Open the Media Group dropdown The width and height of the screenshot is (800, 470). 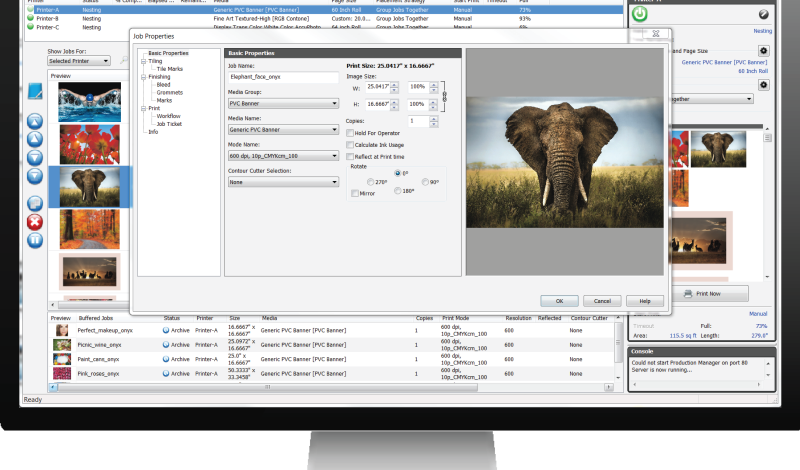point(283,103)
